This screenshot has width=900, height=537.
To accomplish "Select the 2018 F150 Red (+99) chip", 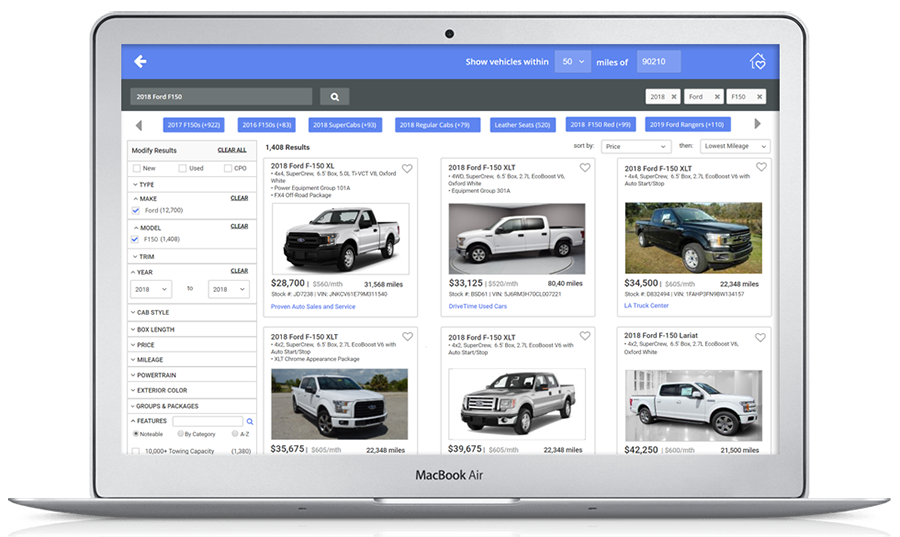I will 600,124.
